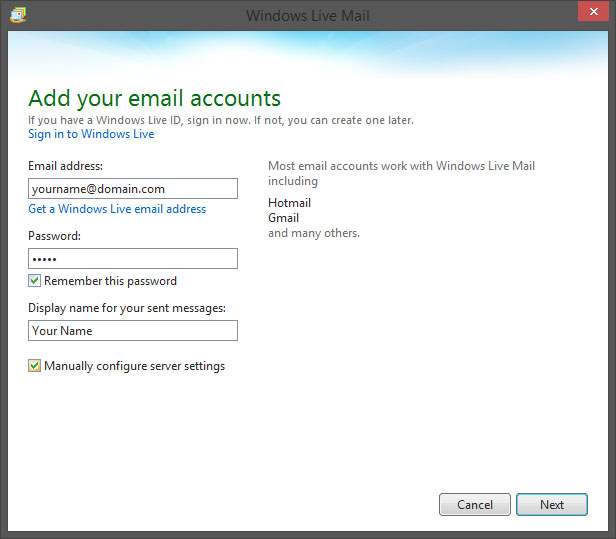Image resolution: width=616 pixels, height=539 pixels.
Task: Click the Email address label
Action: point(65,166)
